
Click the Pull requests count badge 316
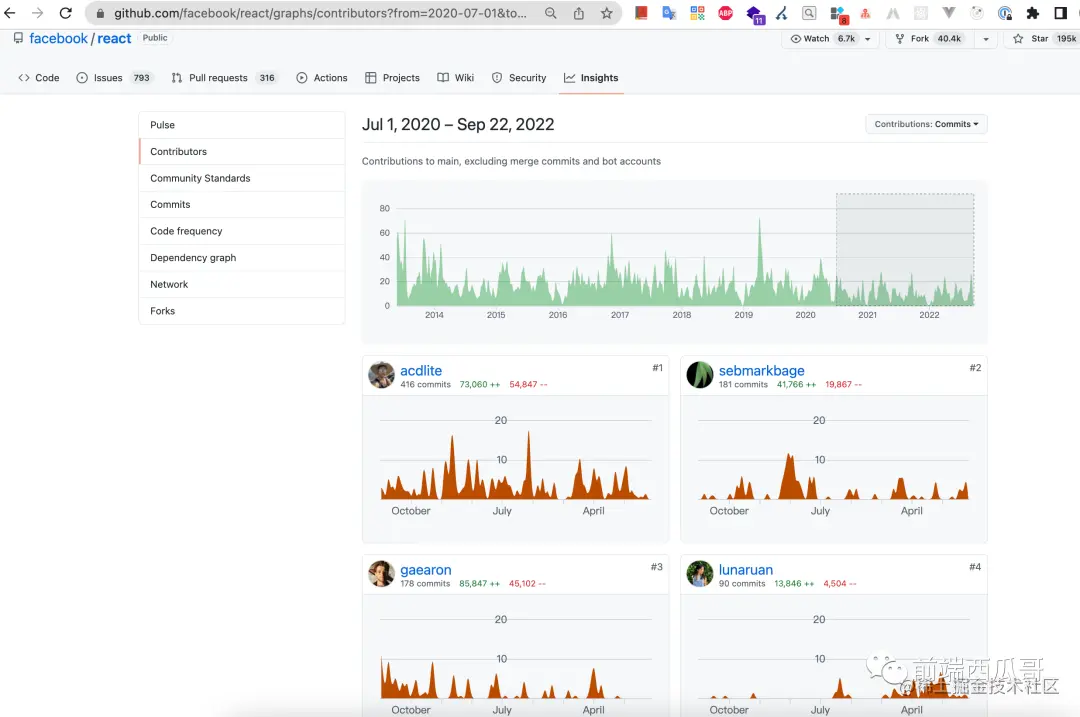coord(267,78)
